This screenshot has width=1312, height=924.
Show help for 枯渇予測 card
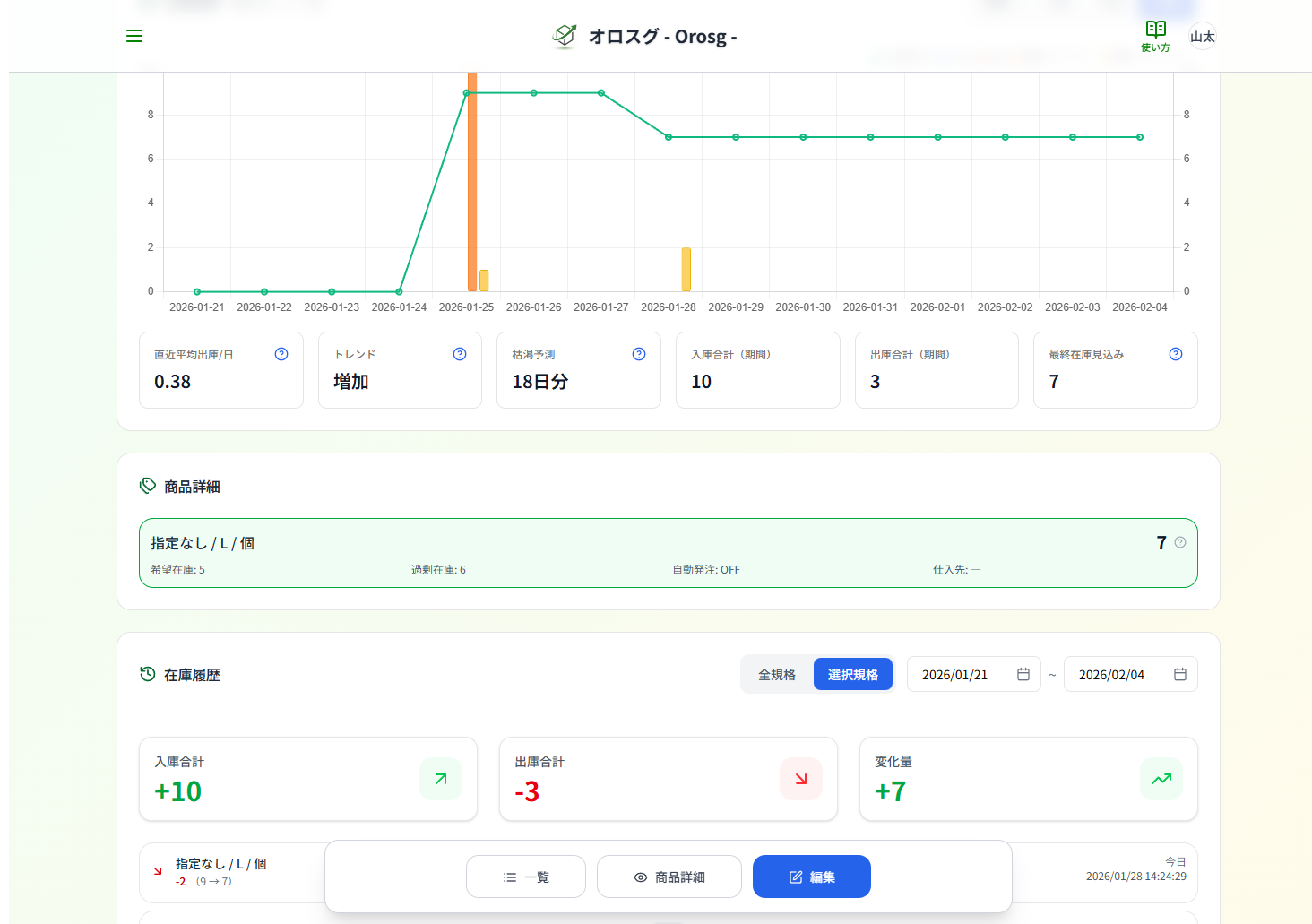(639, 354)
